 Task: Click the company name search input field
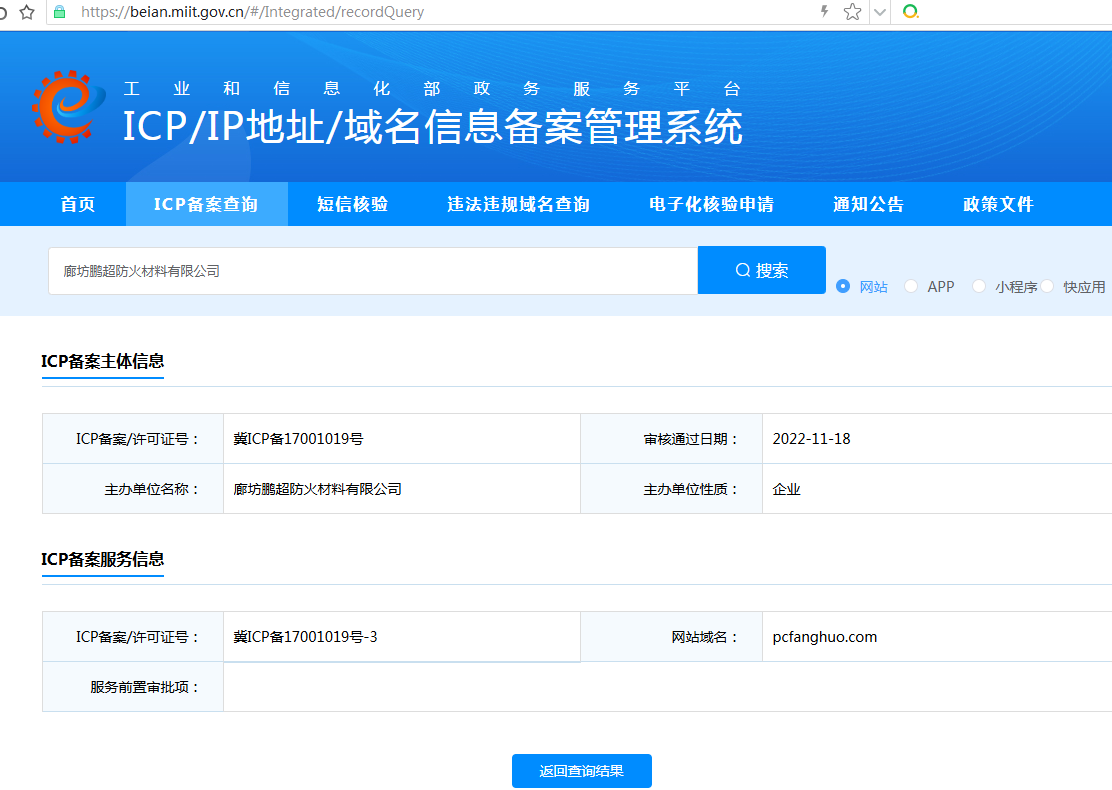pos(373,271)
